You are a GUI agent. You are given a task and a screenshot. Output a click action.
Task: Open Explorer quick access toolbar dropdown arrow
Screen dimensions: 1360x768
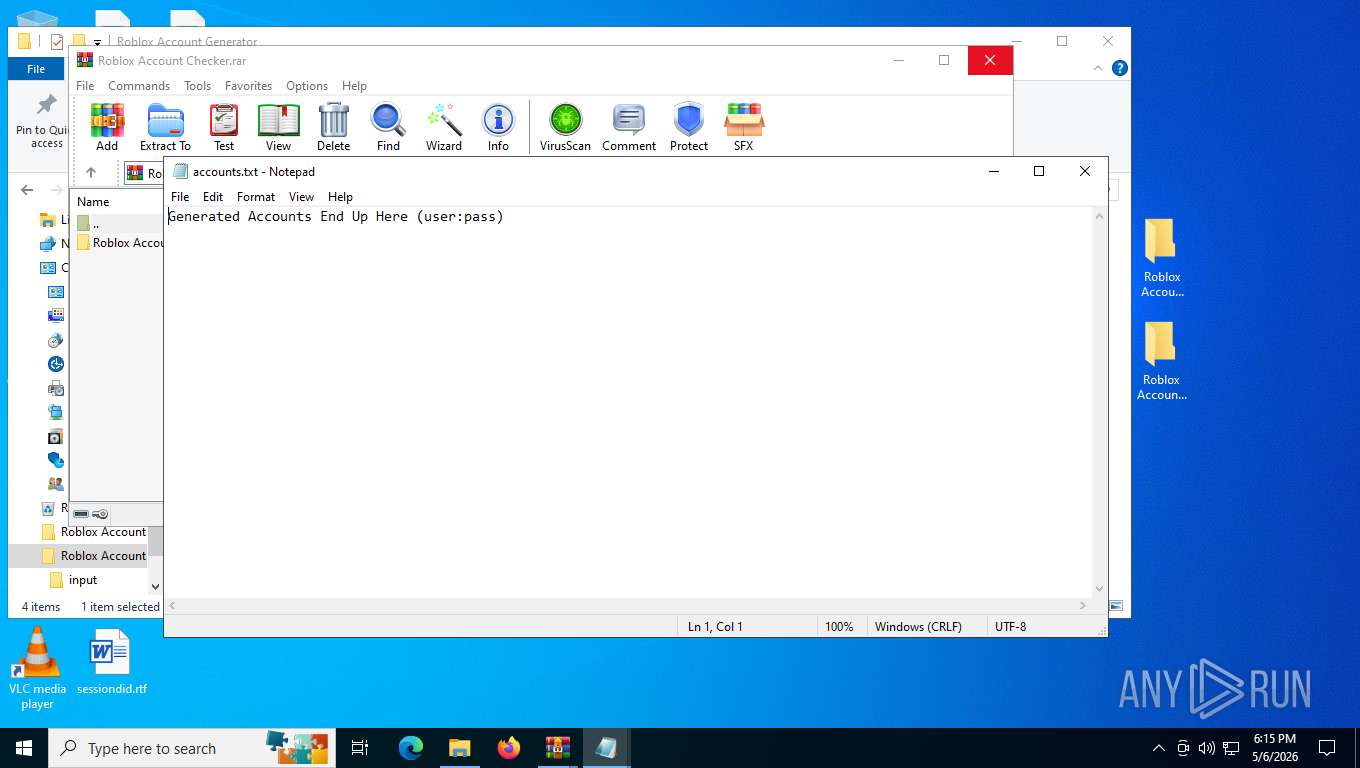click(97, 42)
